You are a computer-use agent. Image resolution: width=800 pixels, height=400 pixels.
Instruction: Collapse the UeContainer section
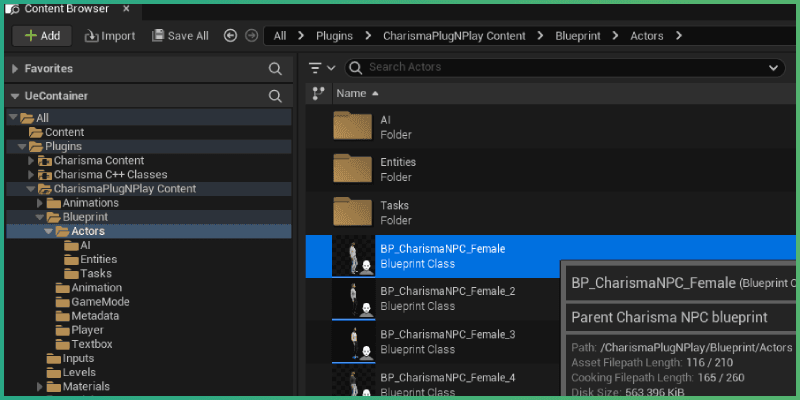(x=14, y=96)
